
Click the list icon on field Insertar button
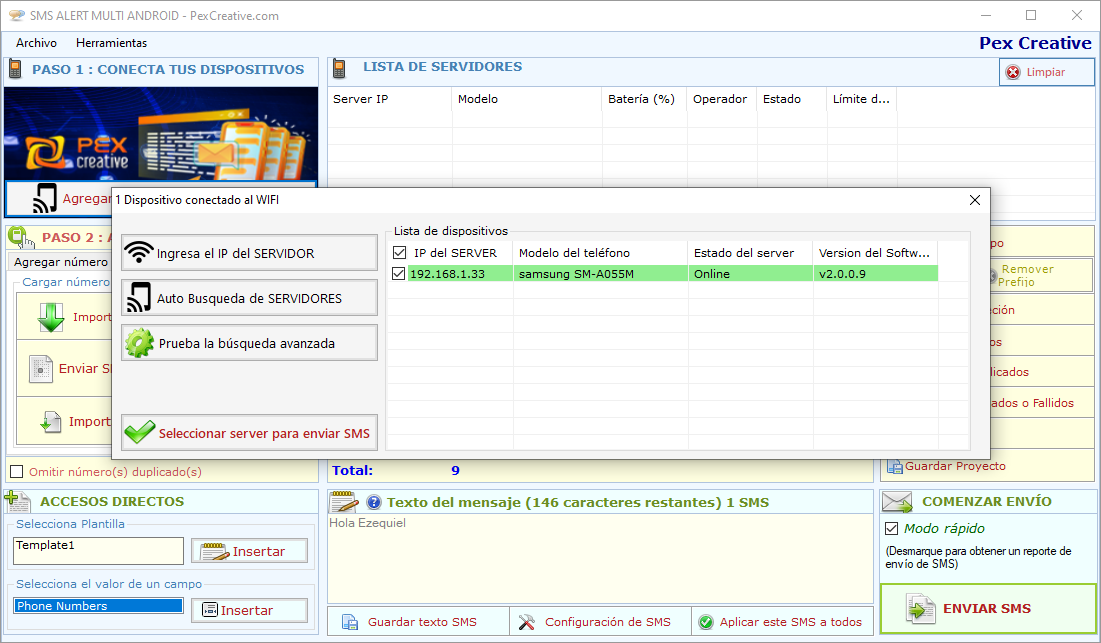[x=210, y=610]
